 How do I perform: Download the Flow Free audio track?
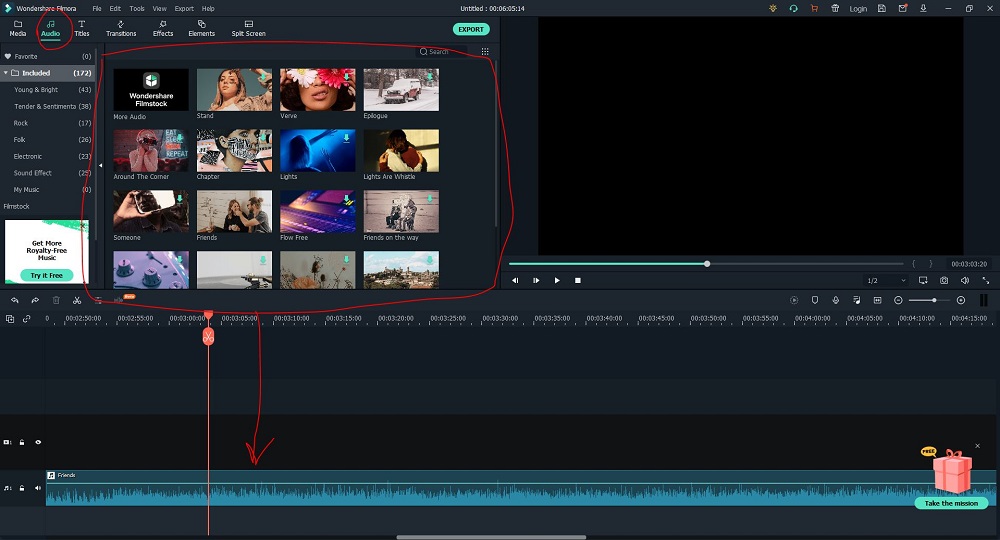click(346, 198)
